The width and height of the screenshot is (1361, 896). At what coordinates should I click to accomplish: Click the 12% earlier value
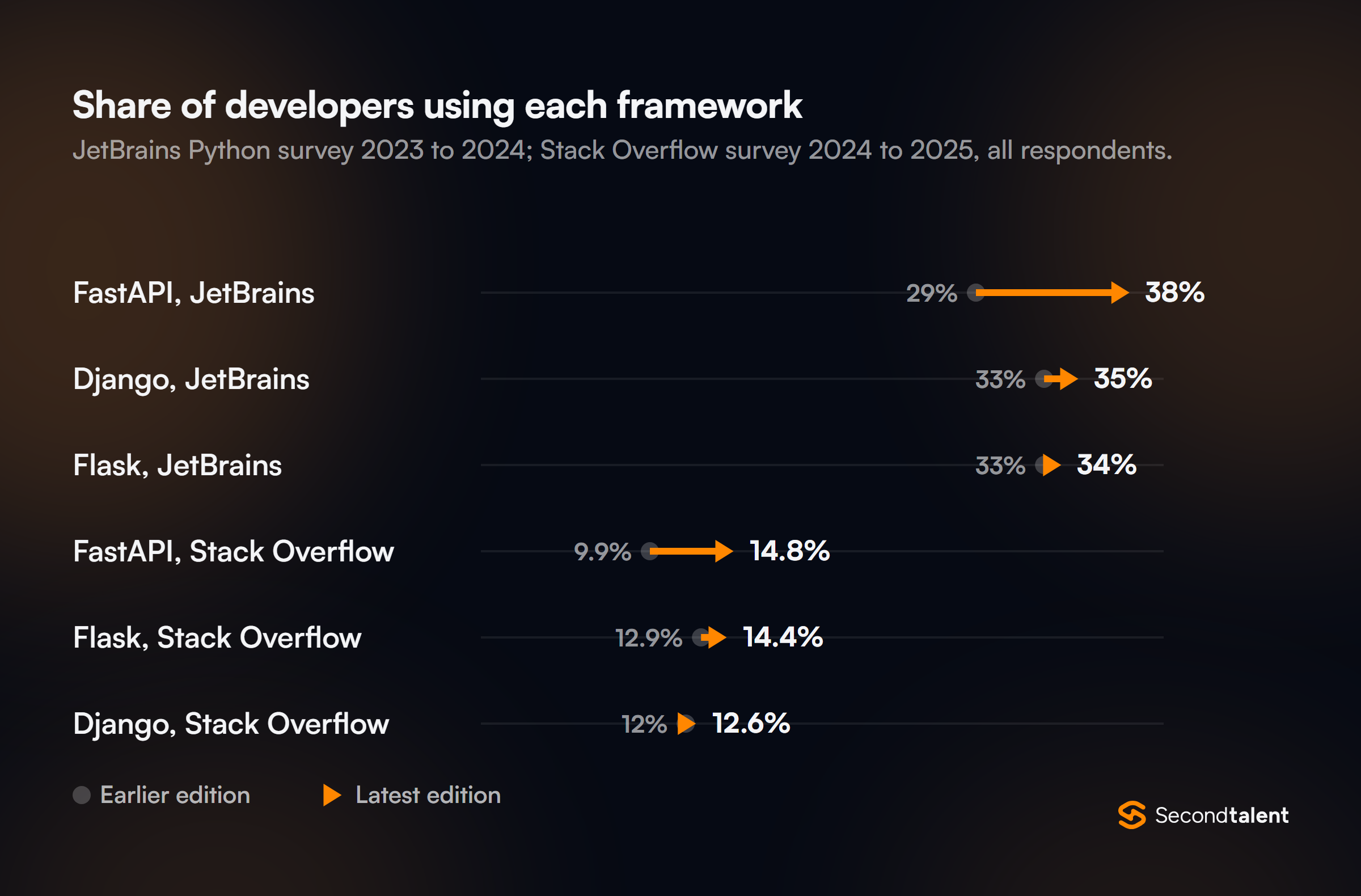click(644, 724)
